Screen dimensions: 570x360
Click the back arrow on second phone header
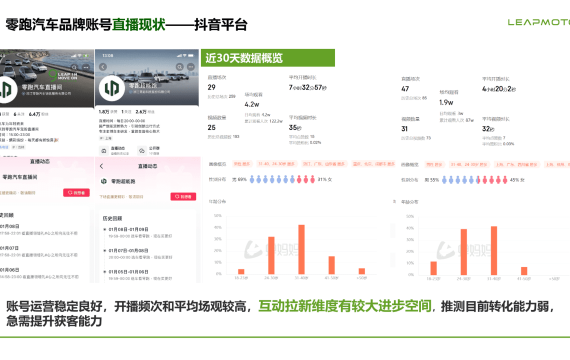103,67
